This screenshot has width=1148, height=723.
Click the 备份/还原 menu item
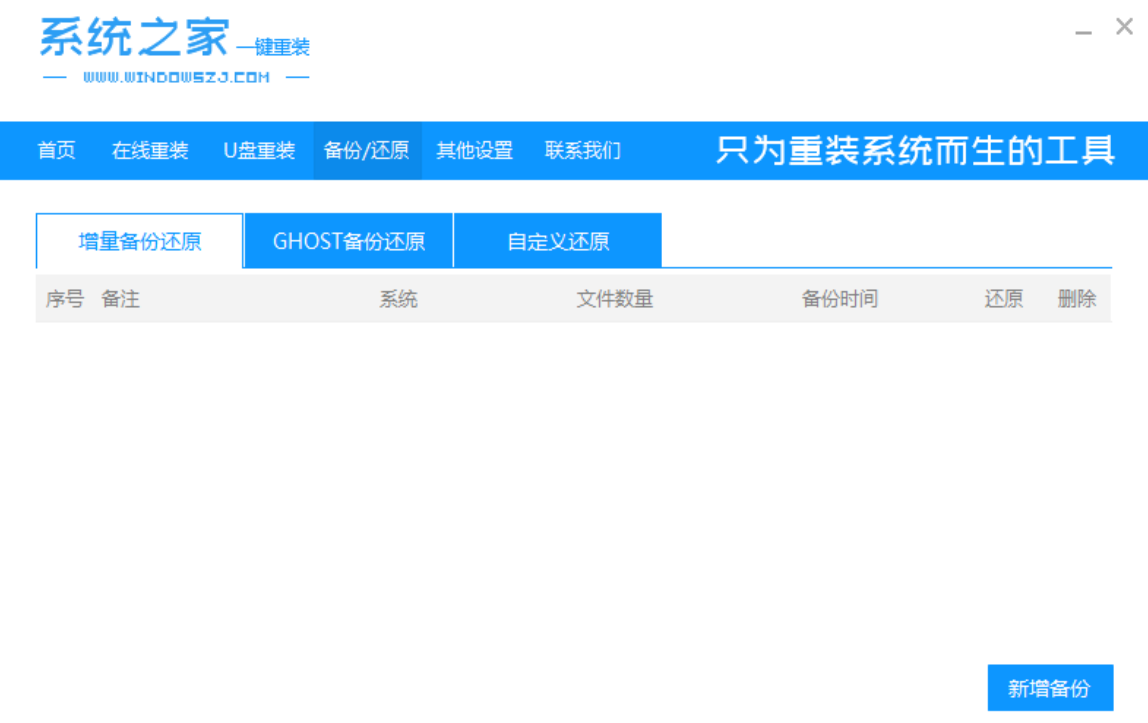click(x=367, y=151)
